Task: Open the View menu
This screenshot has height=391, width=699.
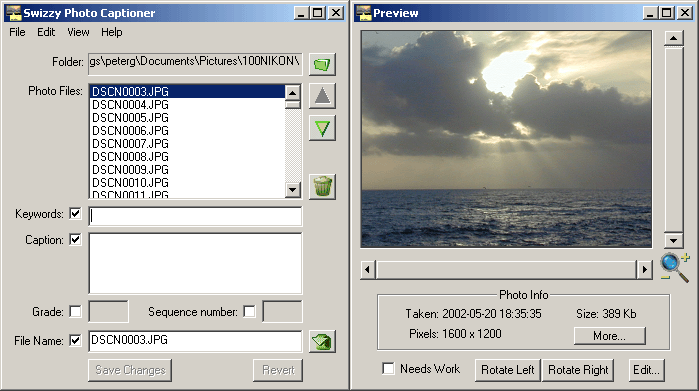Action: [78, 32]
